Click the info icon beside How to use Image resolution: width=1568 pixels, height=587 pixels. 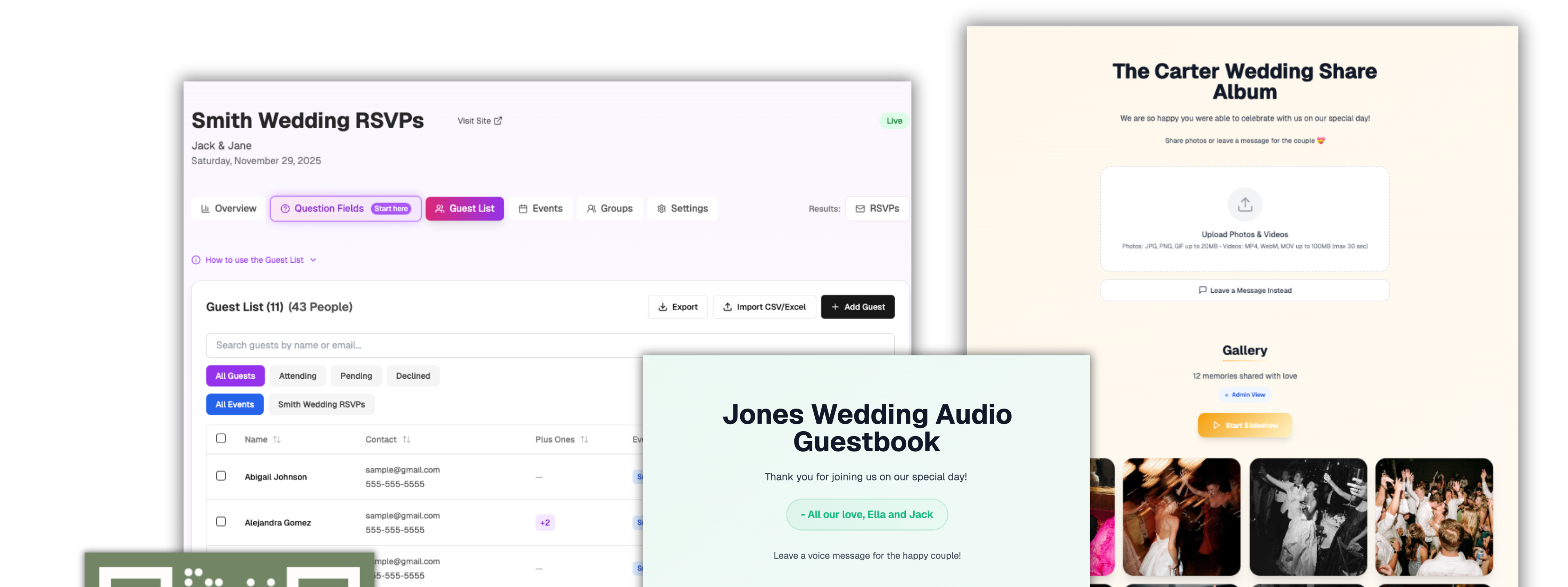tap(196, 260)
